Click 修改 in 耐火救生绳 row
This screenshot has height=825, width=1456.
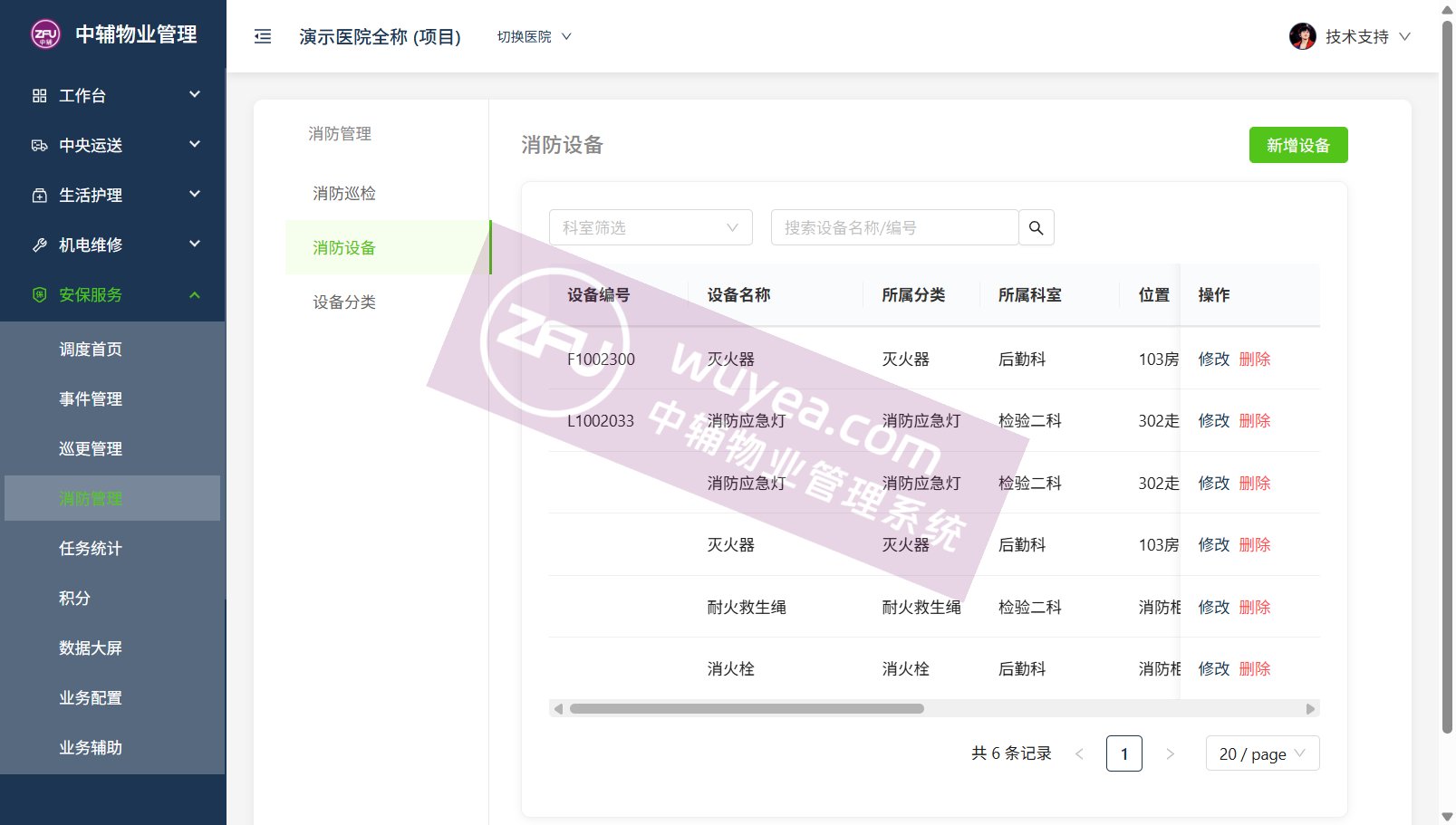click(x=1214, y=607)
